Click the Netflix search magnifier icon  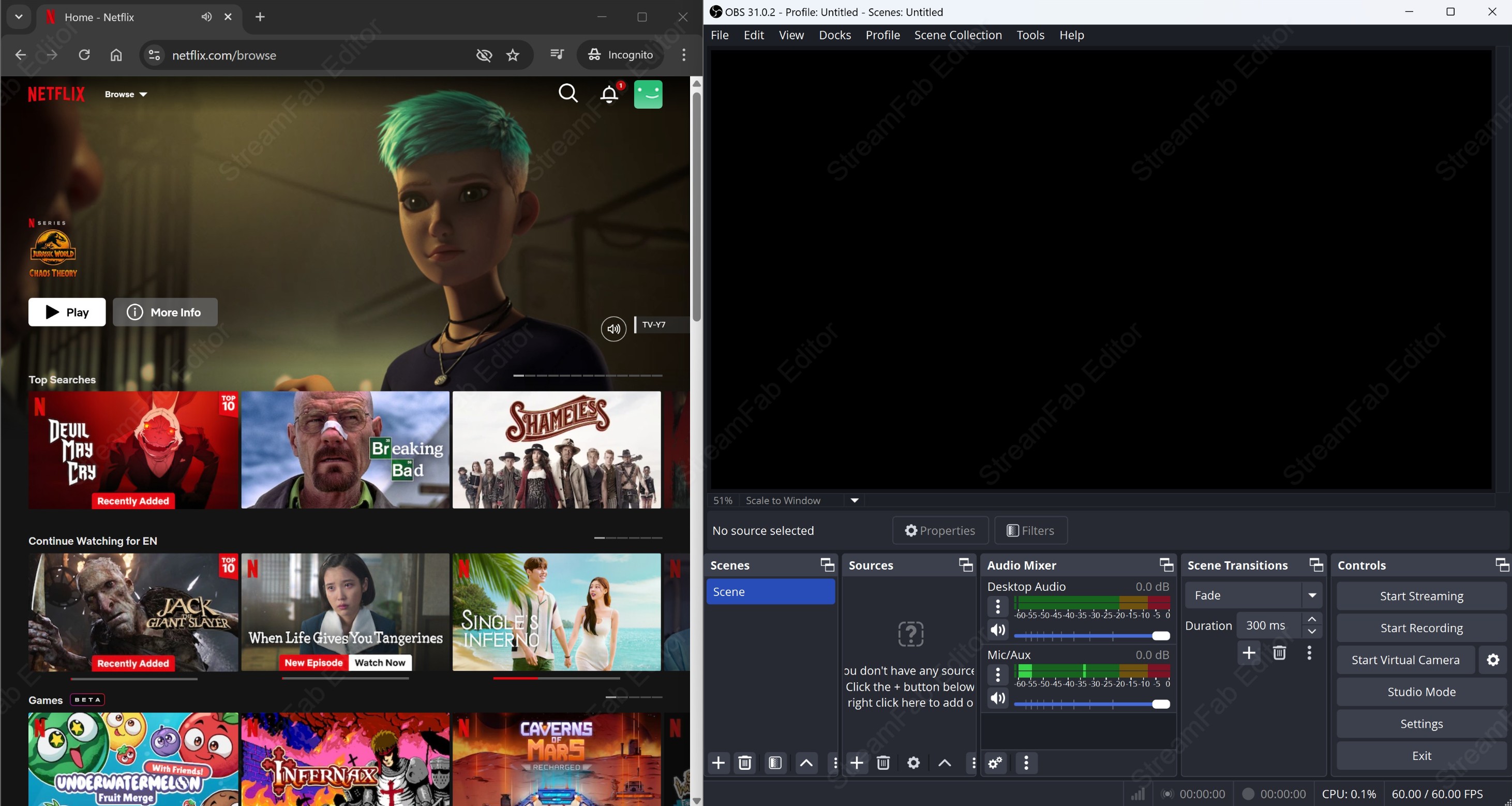point(568,94)
